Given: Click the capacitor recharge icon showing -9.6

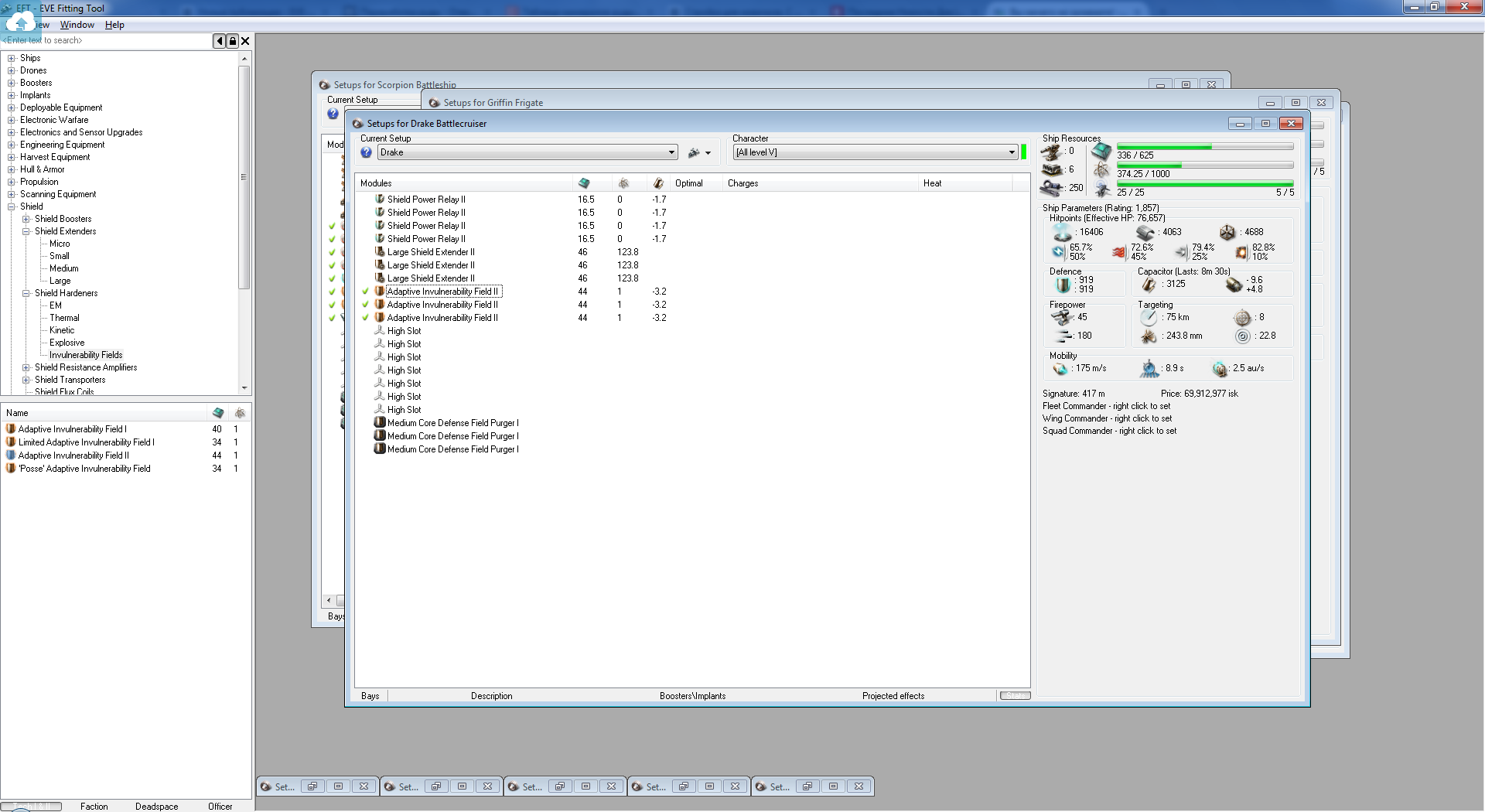Looking at the screenshot, I should 1234,285.
